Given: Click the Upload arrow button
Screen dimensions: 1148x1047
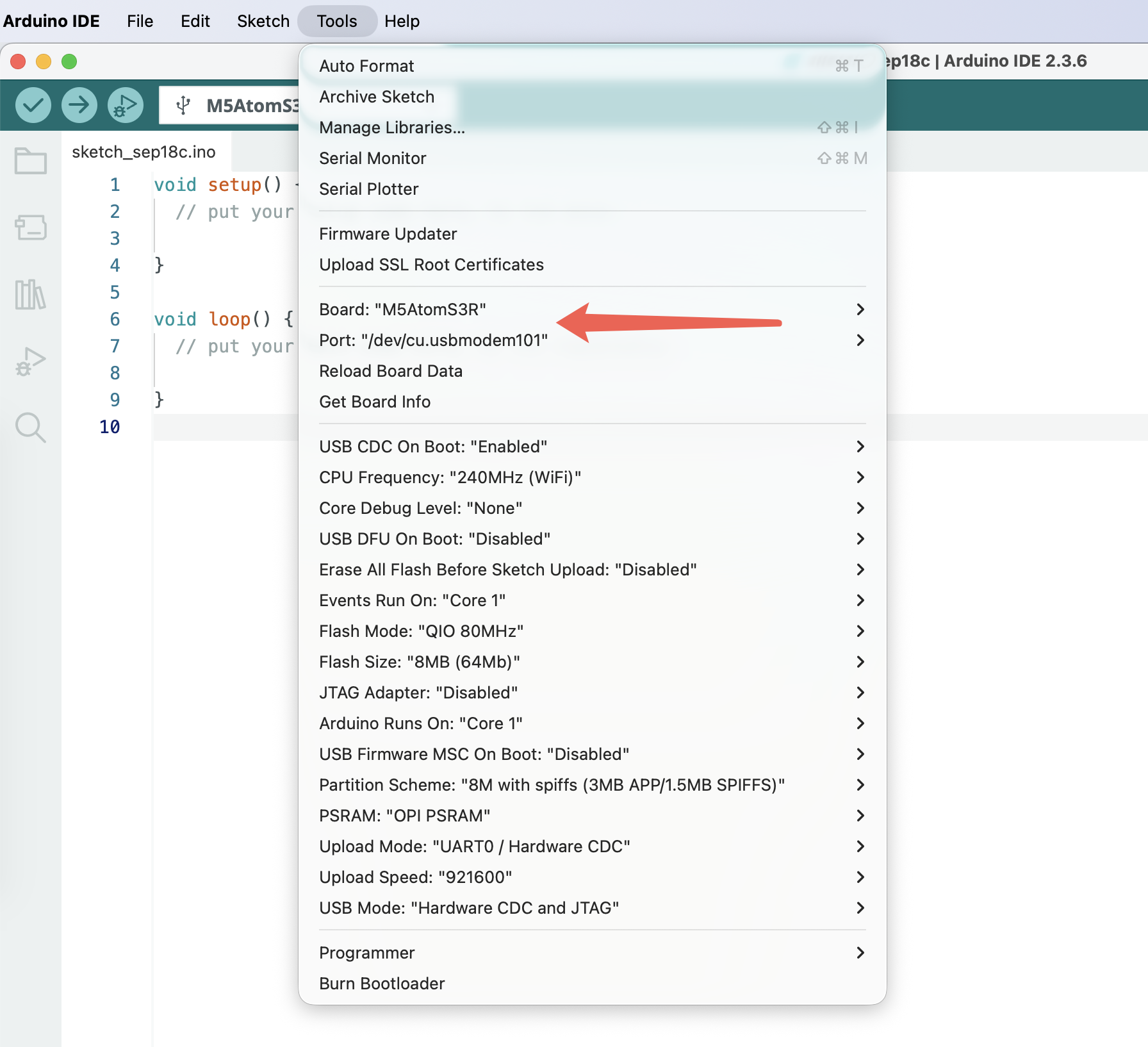Looking at the screenshot, I should tap(79, 105).
